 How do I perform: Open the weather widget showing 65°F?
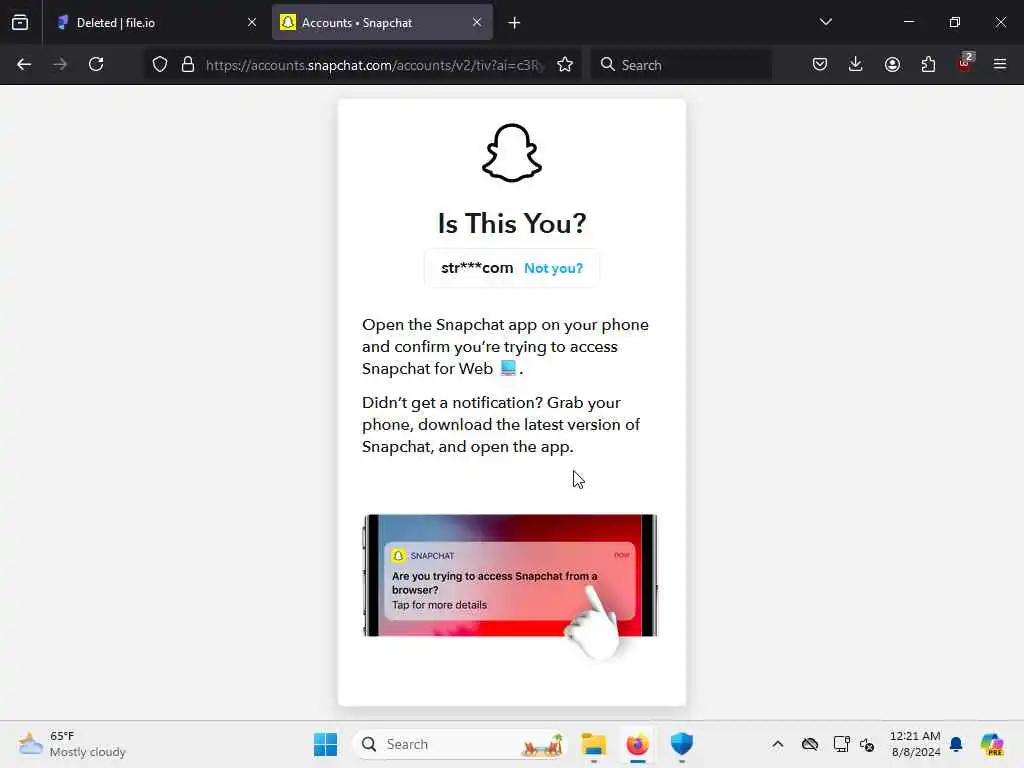coord(72,744)
